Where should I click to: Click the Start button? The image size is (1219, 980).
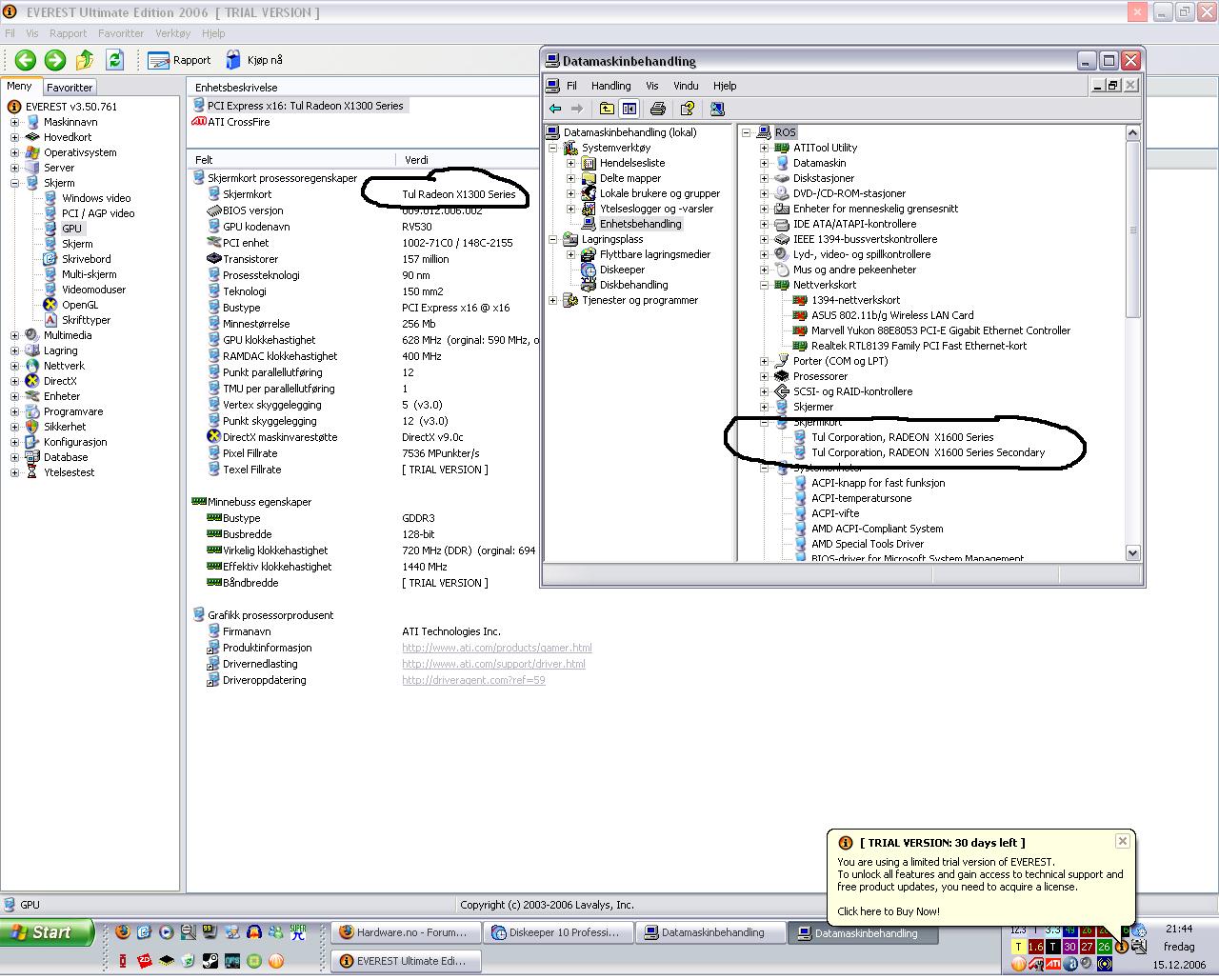[47, 932]
